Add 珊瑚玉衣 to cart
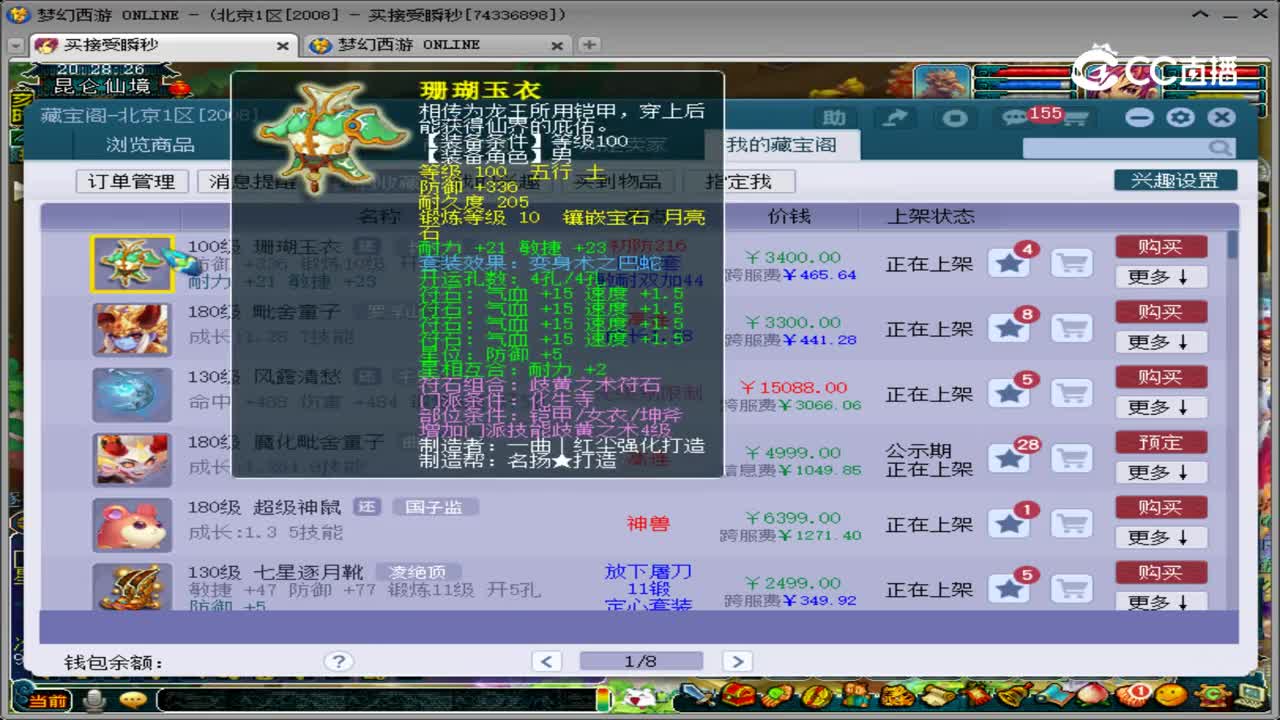The height and width of the screenshot is (720, 1280). click(1072, 263)
